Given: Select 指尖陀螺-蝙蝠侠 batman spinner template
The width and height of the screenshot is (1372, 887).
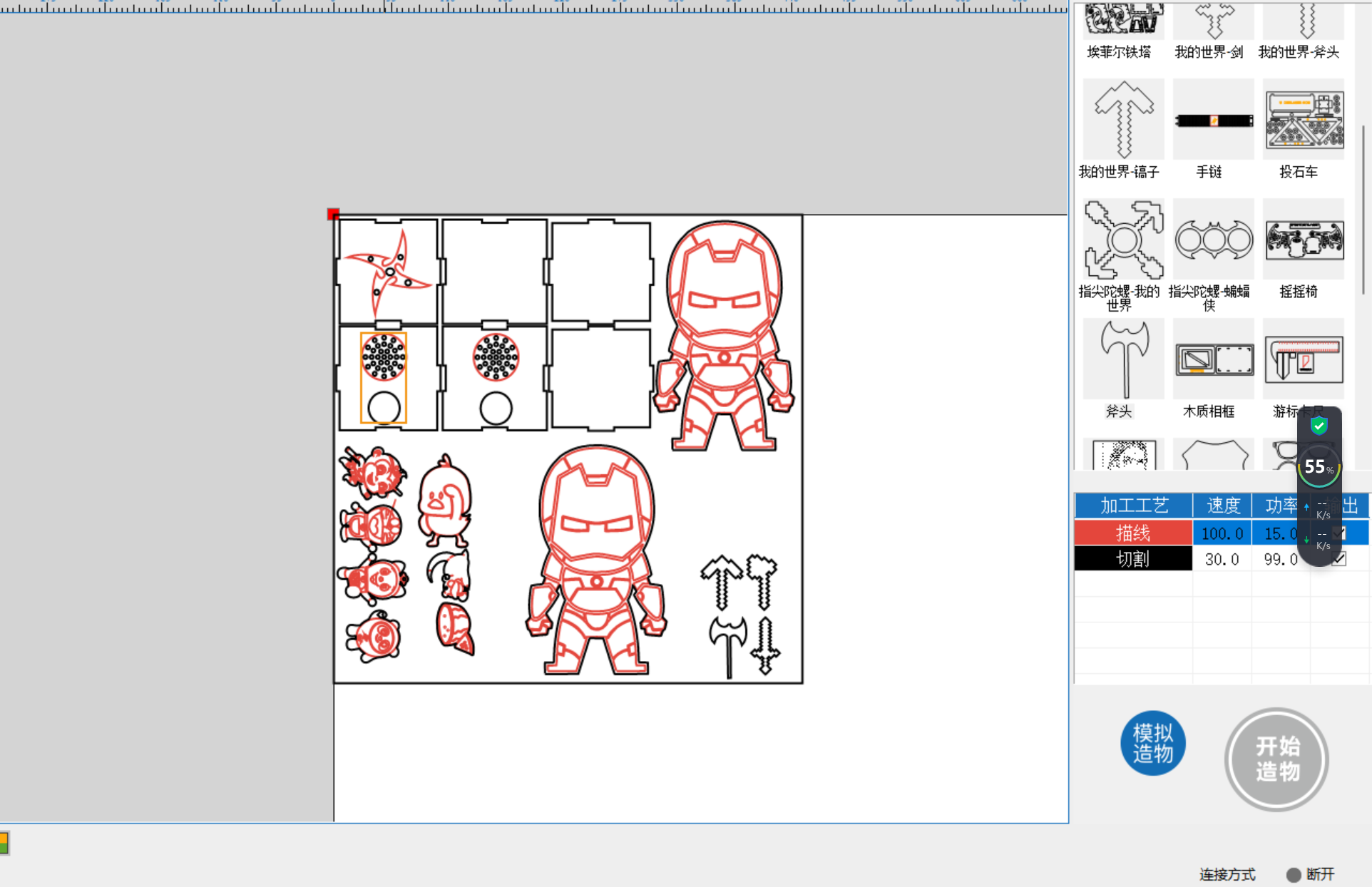Looking at the screenshot, I should pos(1213,240).
